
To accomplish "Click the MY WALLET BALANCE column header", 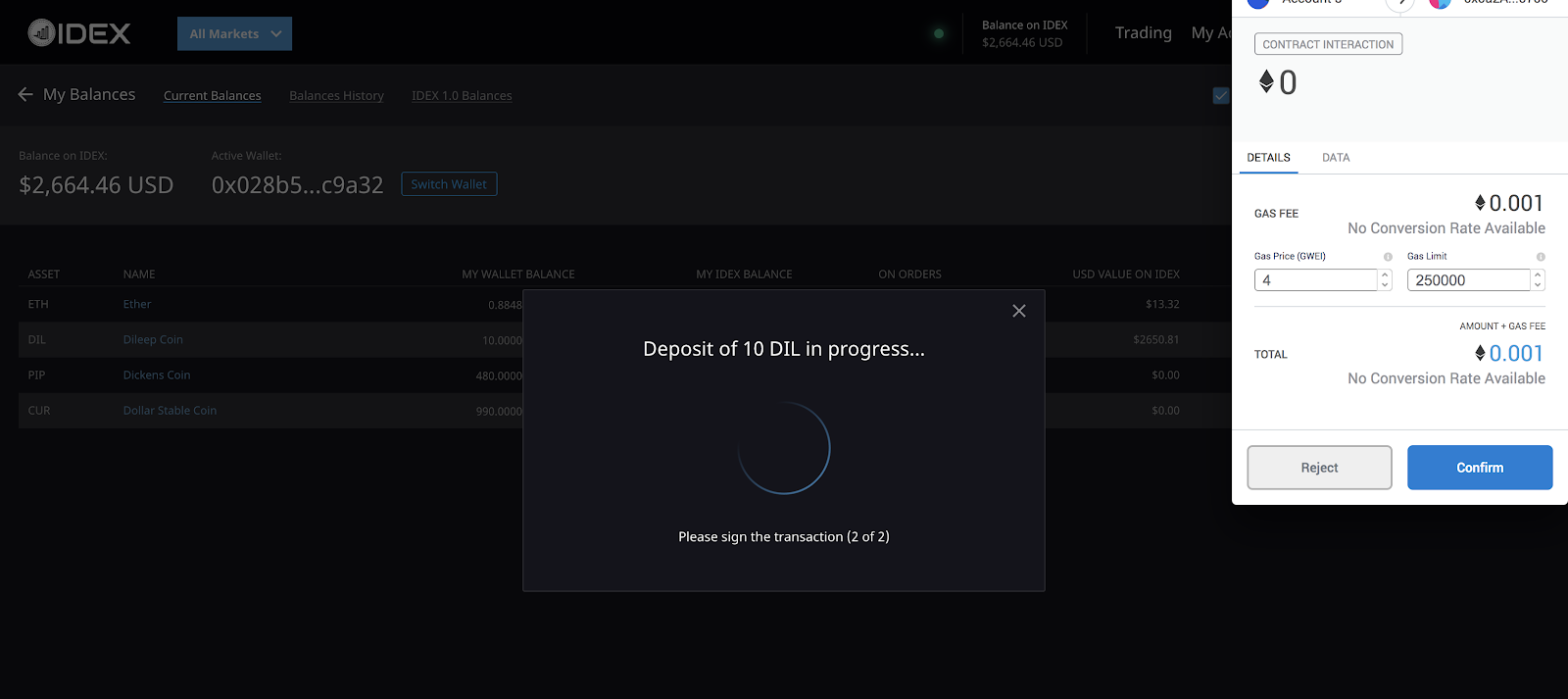I will pos(518,275).
